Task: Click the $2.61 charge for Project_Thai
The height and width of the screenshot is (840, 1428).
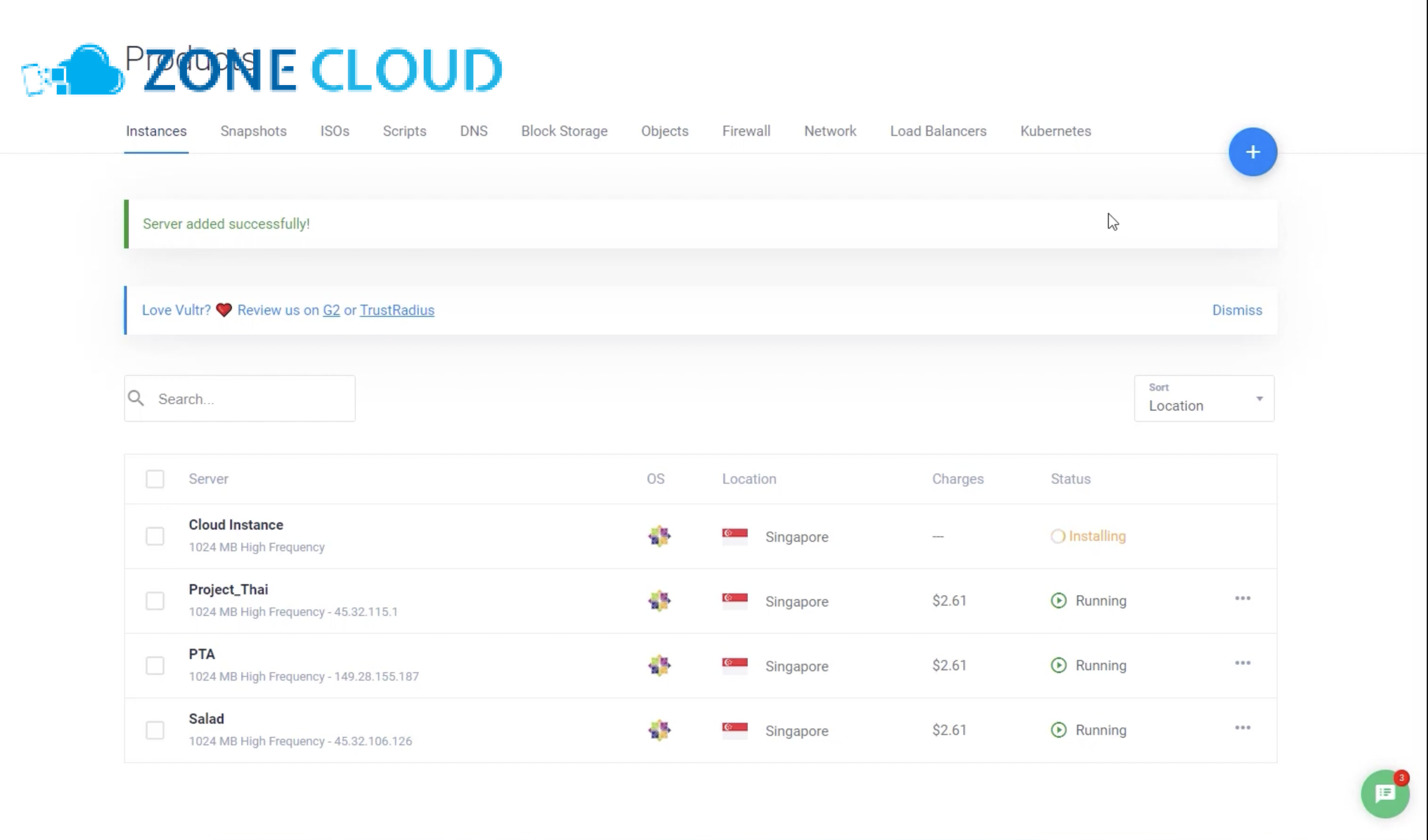Action: click(x=949, y=601)
